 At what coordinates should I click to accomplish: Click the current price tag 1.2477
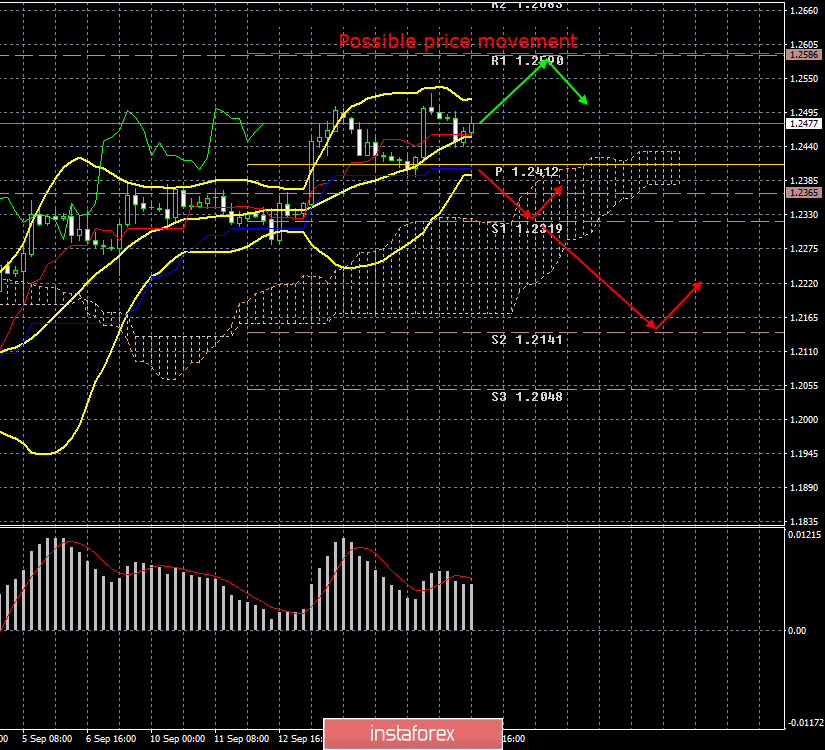pyautogui.click(x=803, y=124)
